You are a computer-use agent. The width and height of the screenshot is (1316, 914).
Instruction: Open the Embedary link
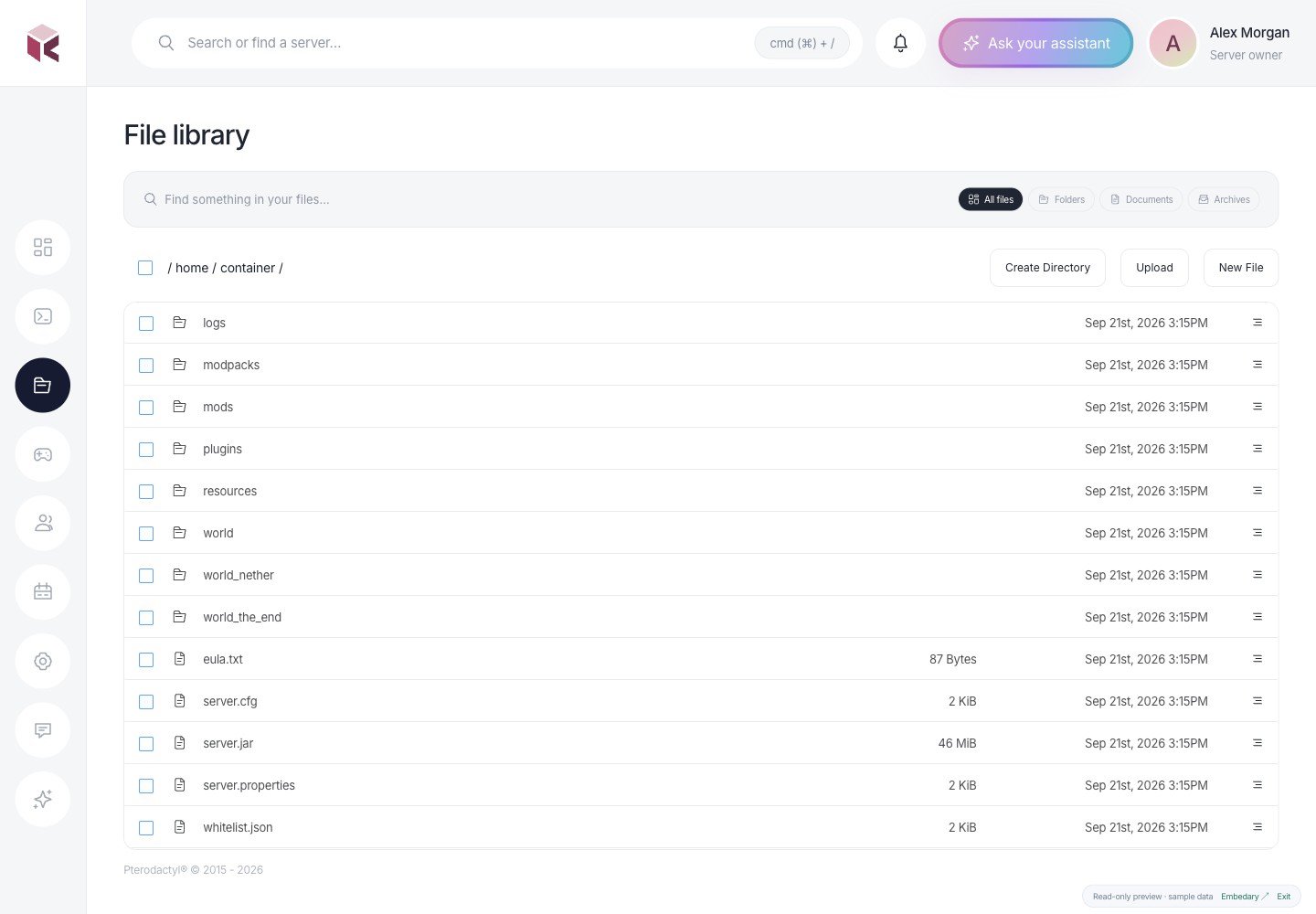[1245, 897]
